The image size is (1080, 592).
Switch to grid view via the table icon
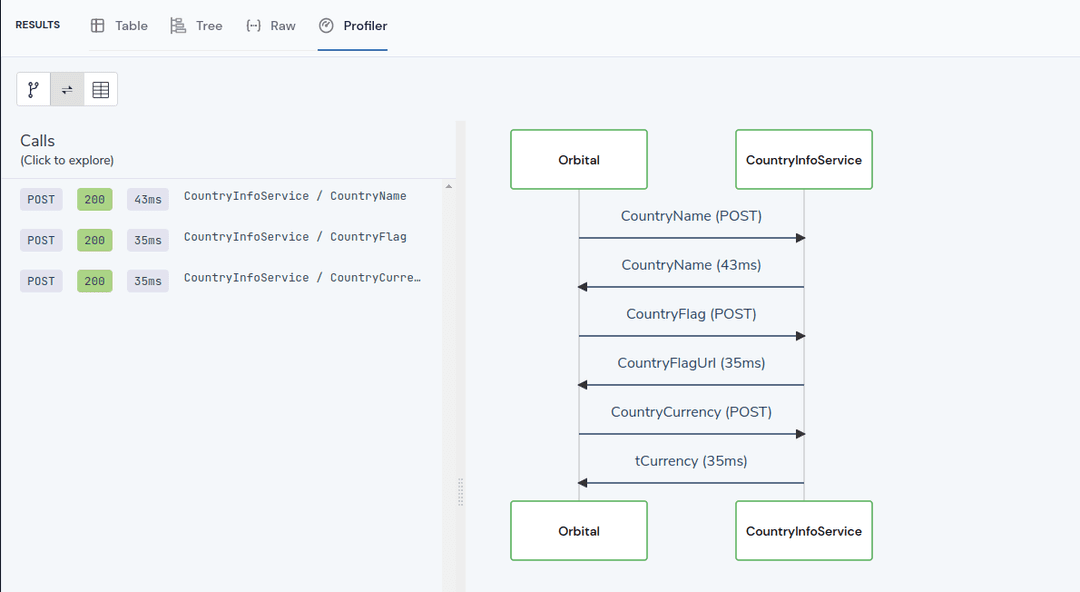pyautogui.click(x=100, y=88)
